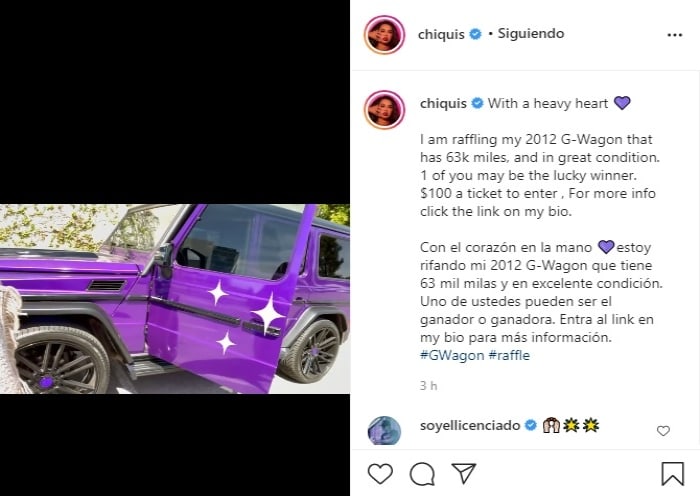The width and height of the screenshot is (700, 496).
Task: Click the verified badge in the header
Action: point(476,34)
